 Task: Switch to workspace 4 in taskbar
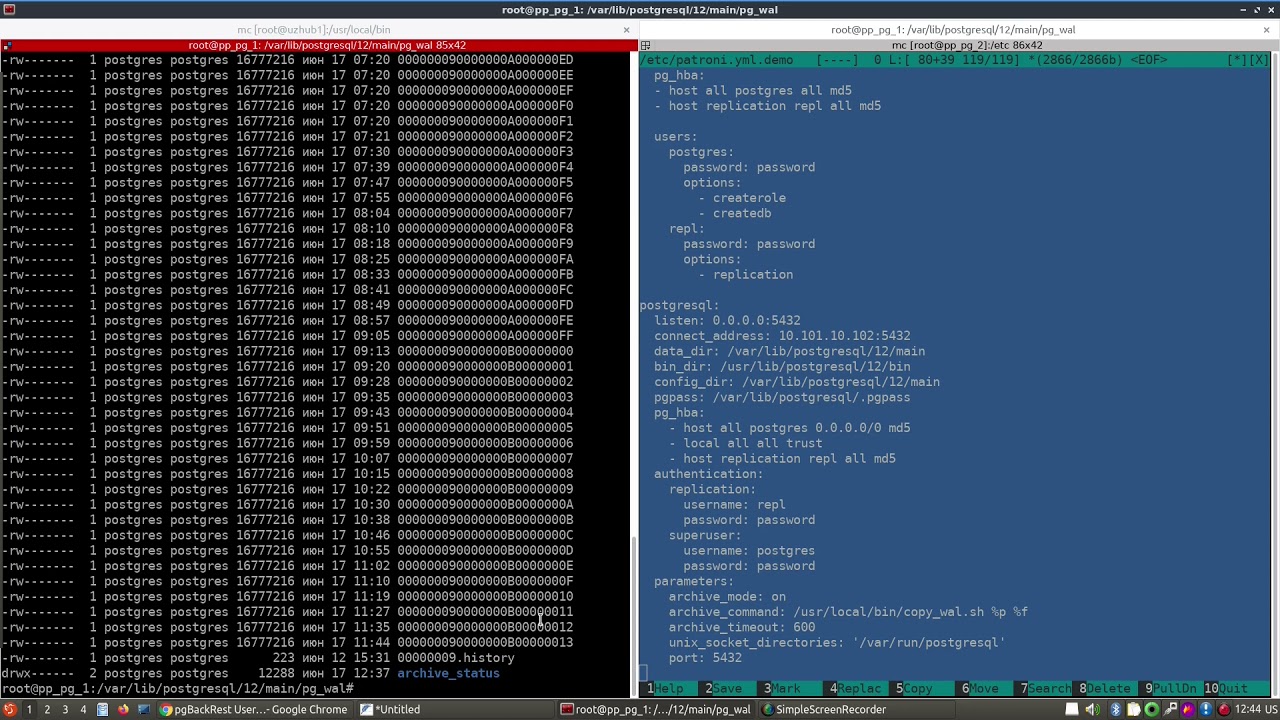pyautogui.click(x=83, y=710)
